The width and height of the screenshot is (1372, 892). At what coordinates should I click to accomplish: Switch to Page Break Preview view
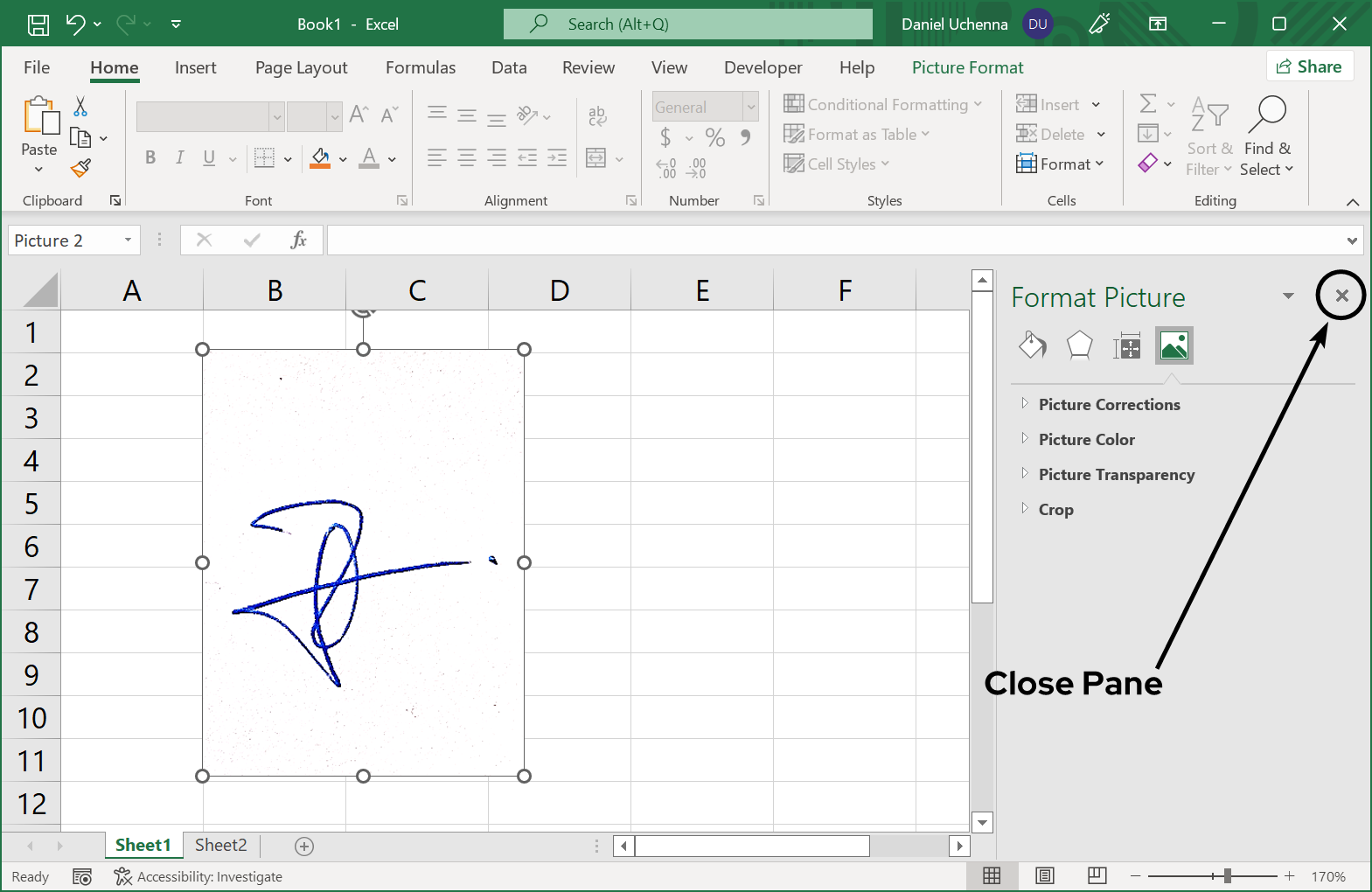point(1097,875)
